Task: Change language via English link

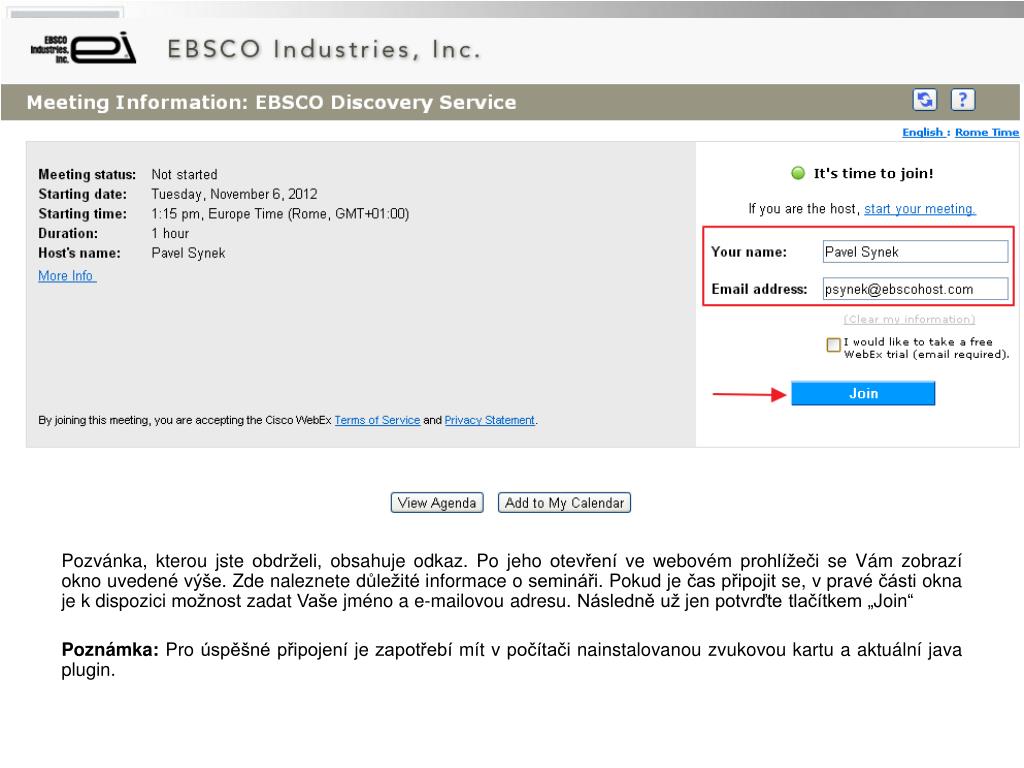Action: coord(923,132)
